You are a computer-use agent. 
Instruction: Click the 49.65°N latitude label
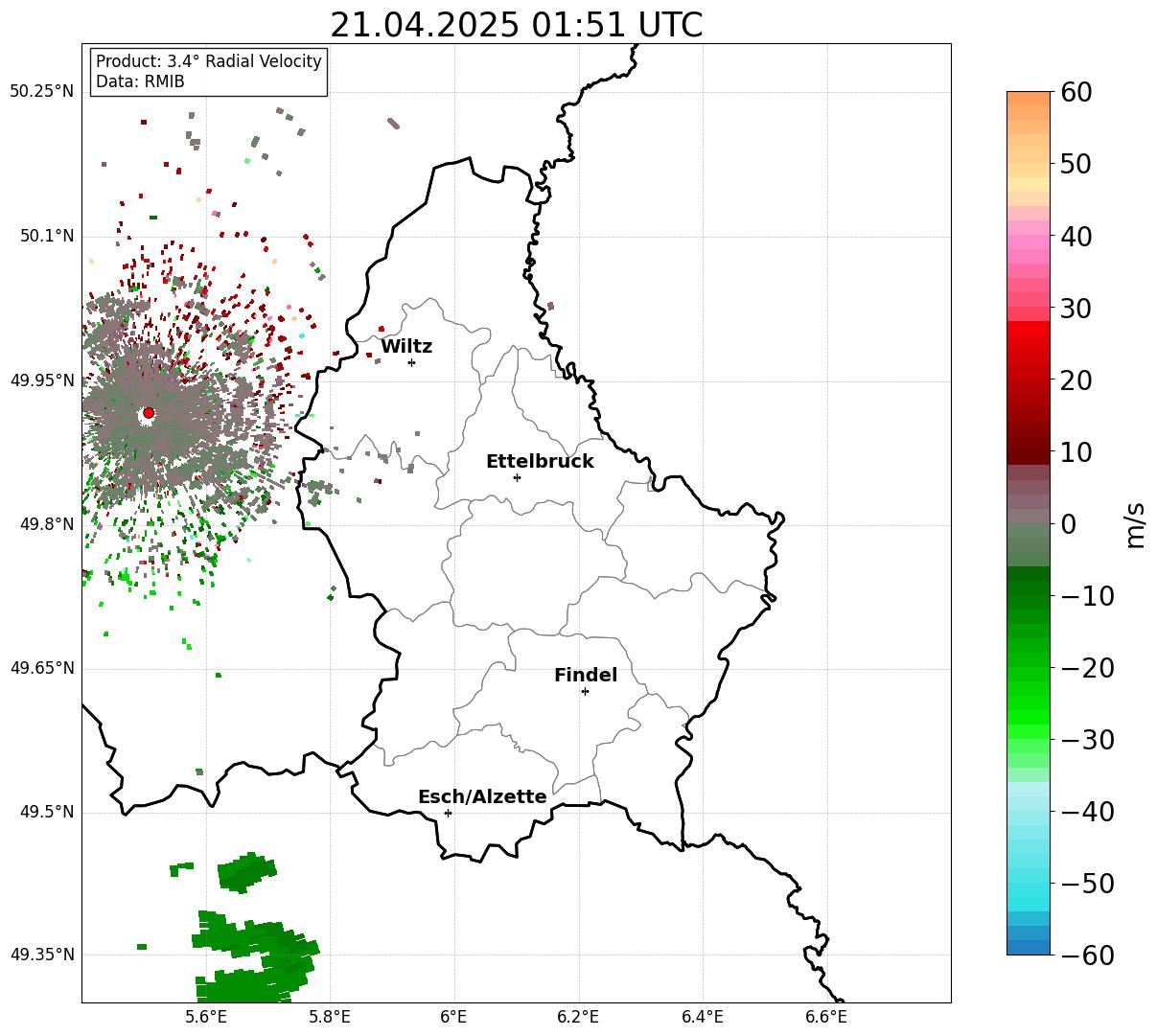pyautogui.click(x=41, y=668)
